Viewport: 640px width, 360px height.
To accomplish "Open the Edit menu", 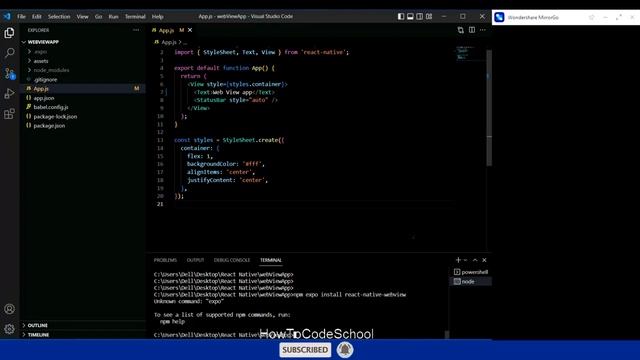I will point(37,17).
